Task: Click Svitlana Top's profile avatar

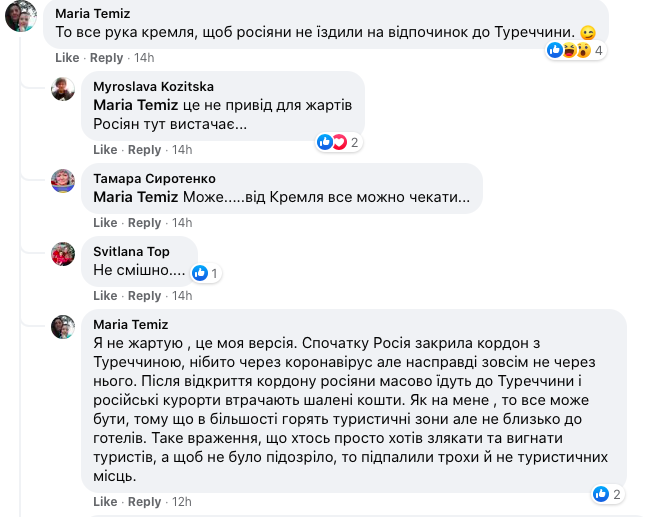Action: [63, 253]
